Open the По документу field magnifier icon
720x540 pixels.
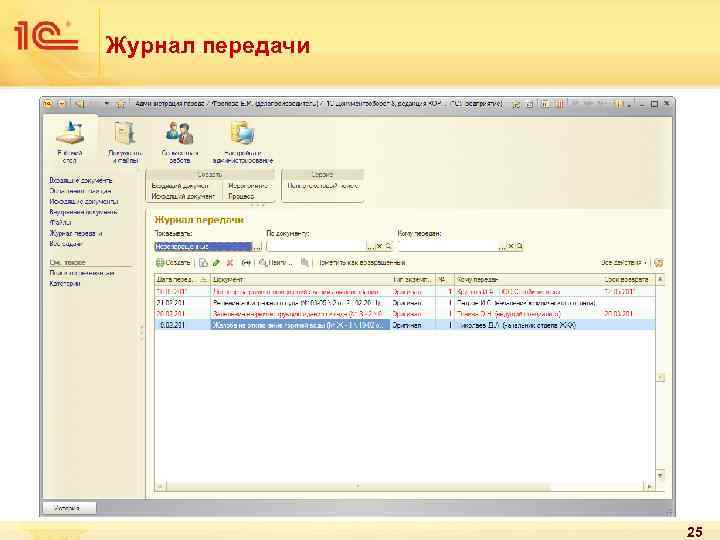pos(388,246)
